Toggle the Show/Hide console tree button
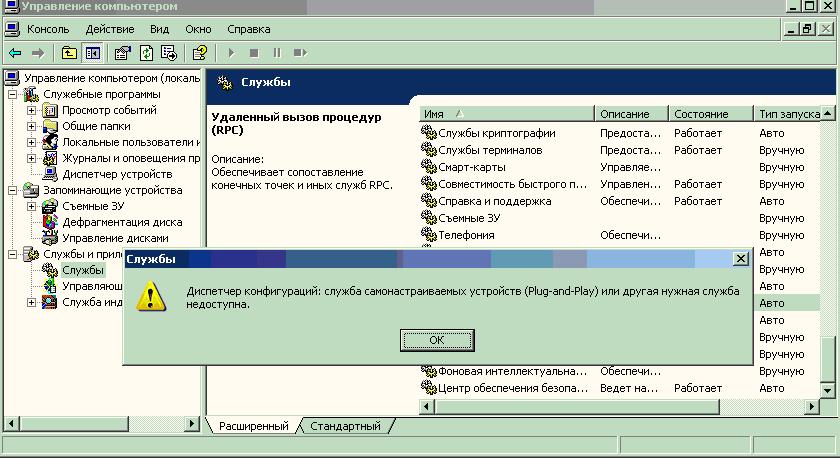840x458 pixels. point(92,53)
